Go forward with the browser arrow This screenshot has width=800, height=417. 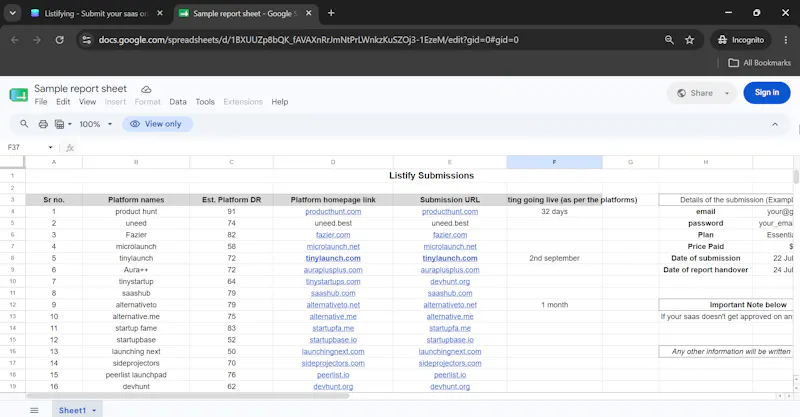point(37,40)
